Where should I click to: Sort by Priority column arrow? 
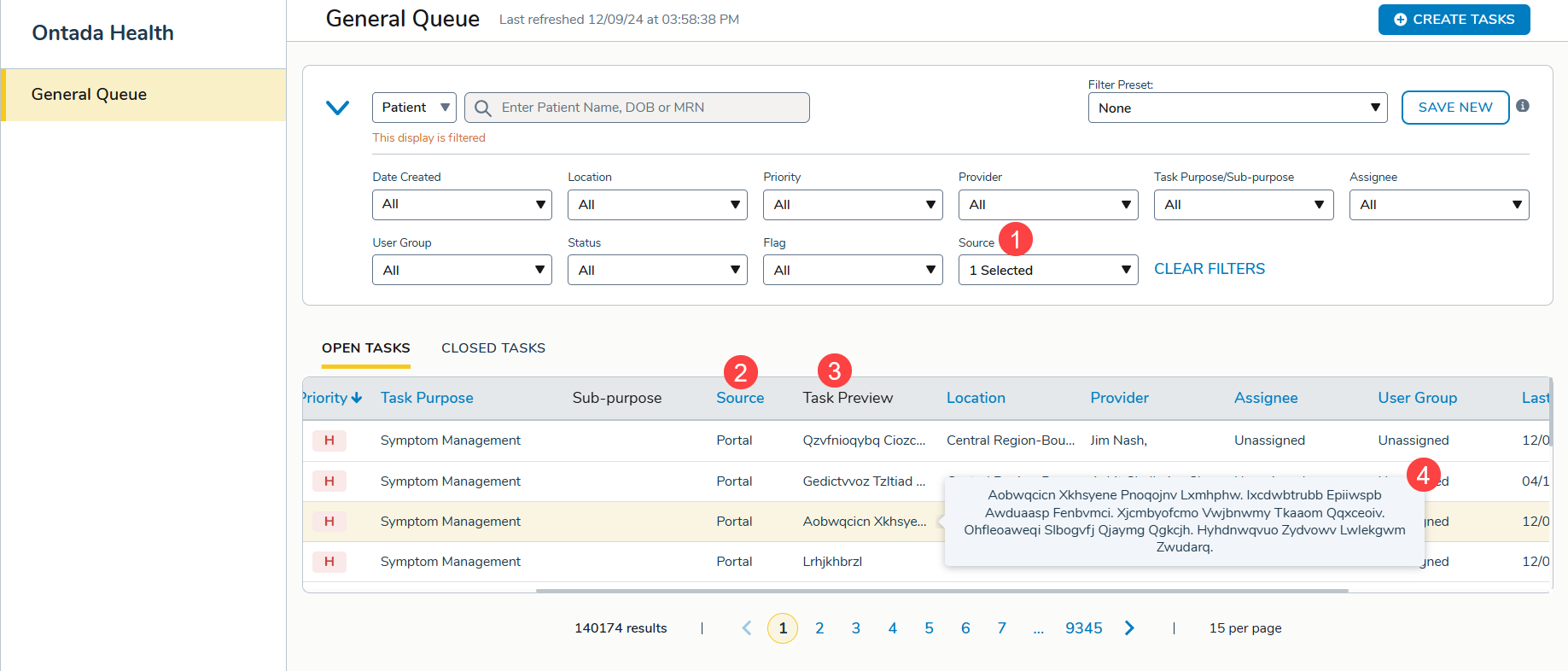[x=357, y=398]
